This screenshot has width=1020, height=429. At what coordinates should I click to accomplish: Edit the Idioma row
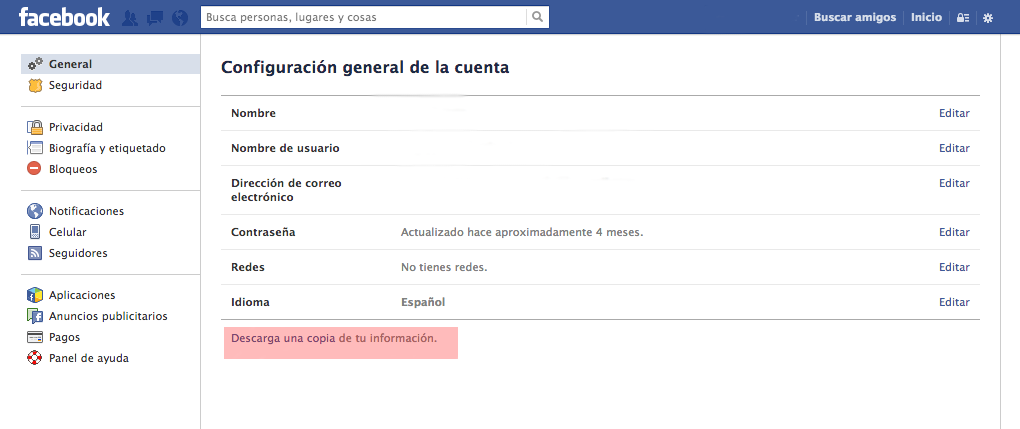tap(954, 302)
